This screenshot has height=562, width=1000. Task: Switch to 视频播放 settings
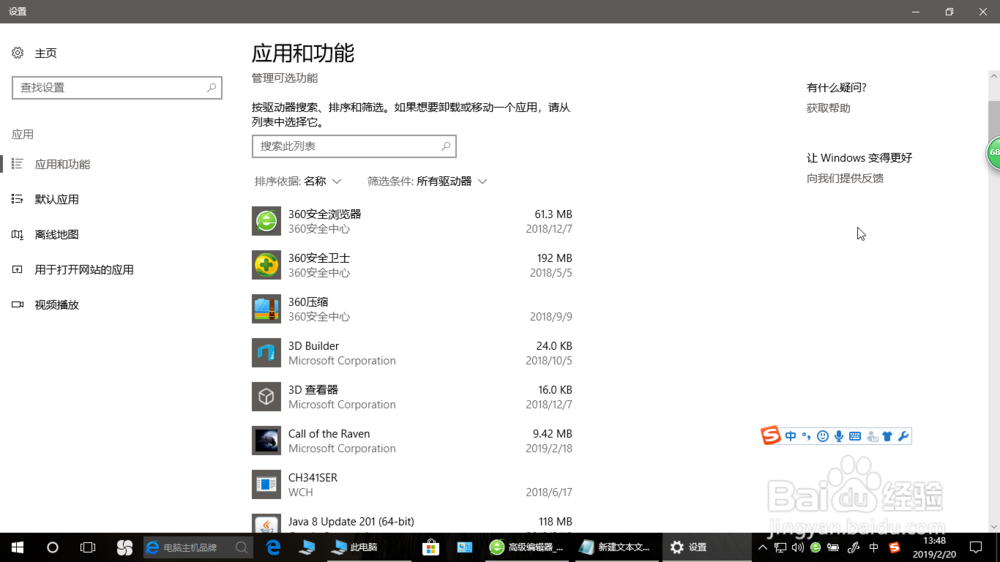pyautogui.click(x=56, y=305)
